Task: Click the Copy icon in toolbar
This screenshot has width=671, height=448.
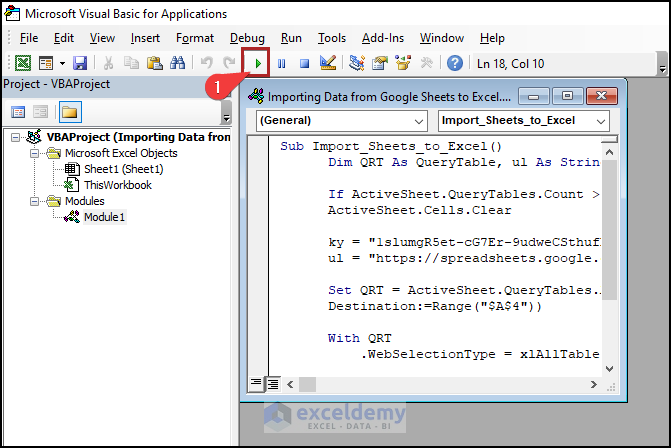Action: [131, 63]
